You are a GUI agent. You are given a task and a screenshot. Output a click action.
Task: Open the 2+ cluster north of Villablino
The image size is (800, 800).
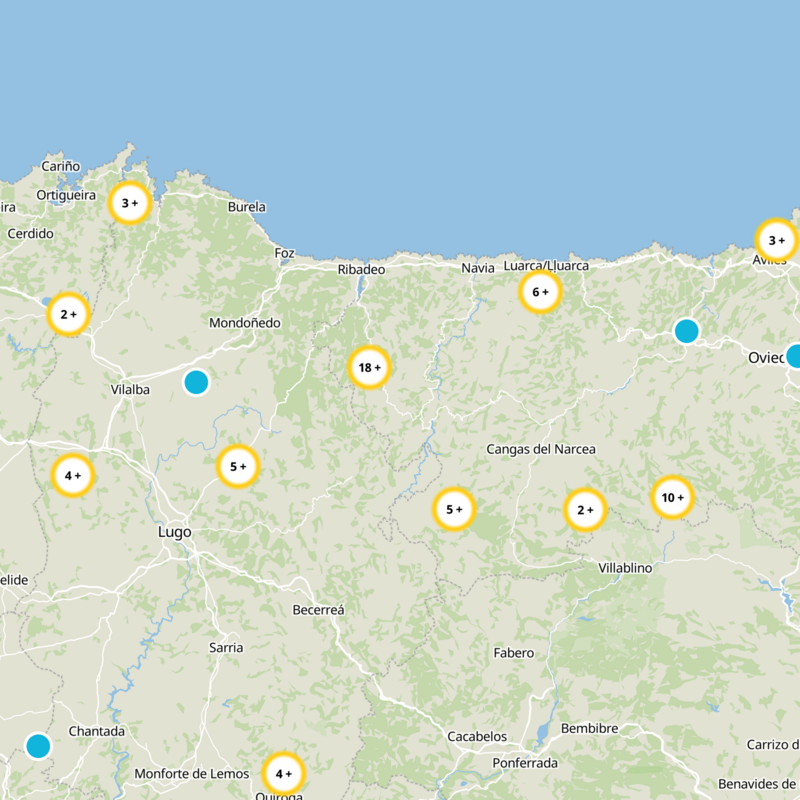pos(585,510)
